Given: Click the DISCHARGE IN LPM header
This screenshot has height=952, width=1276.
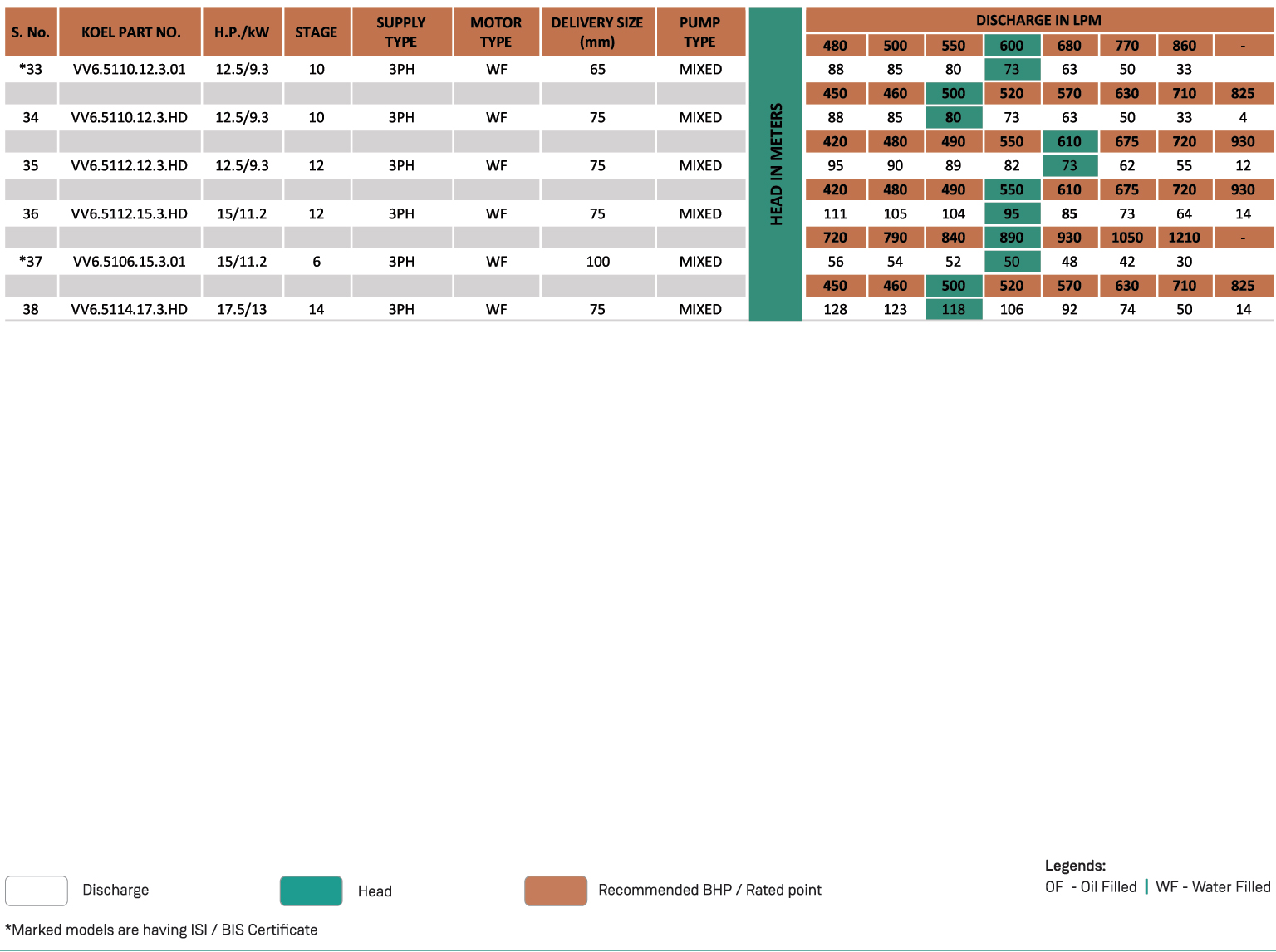Looking at the screenshot, I should [x=1038, y=20].
